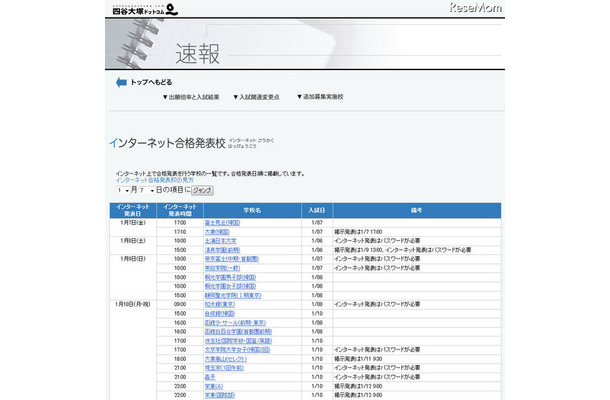Open 帝京富士(中期・首都圏) school link
The width and height of the screenshot is (610, 400).
pyautogui.click(x=231, y=258)
